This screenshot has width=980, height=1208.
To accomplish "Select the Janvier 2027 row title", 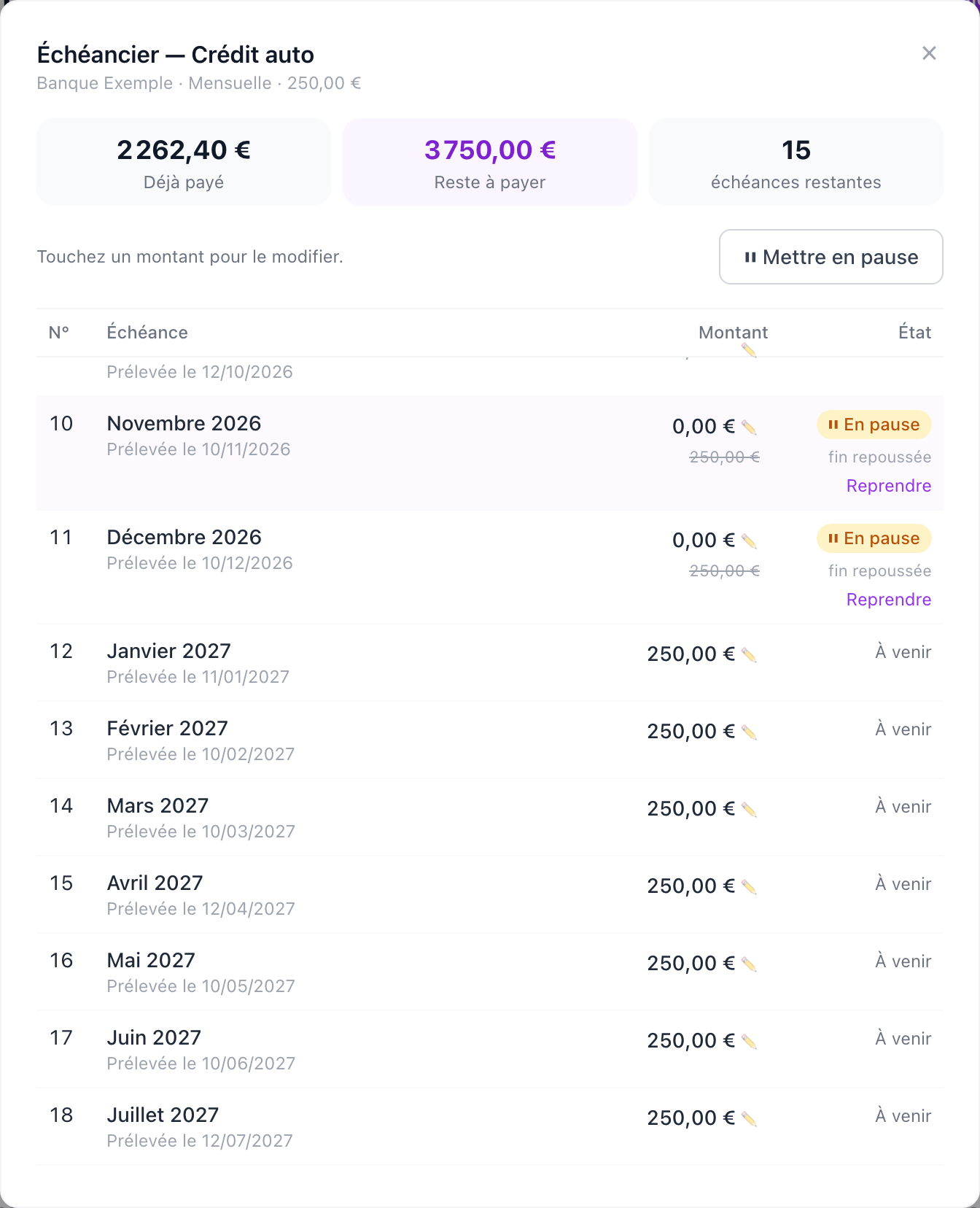I will (169, 651).
